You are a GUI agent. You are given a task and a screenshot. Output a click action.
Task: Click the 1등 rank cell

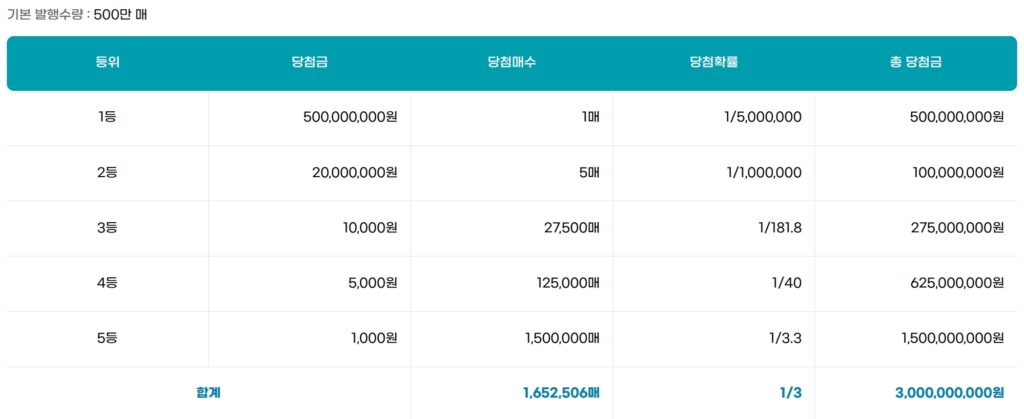click(107, 117)
